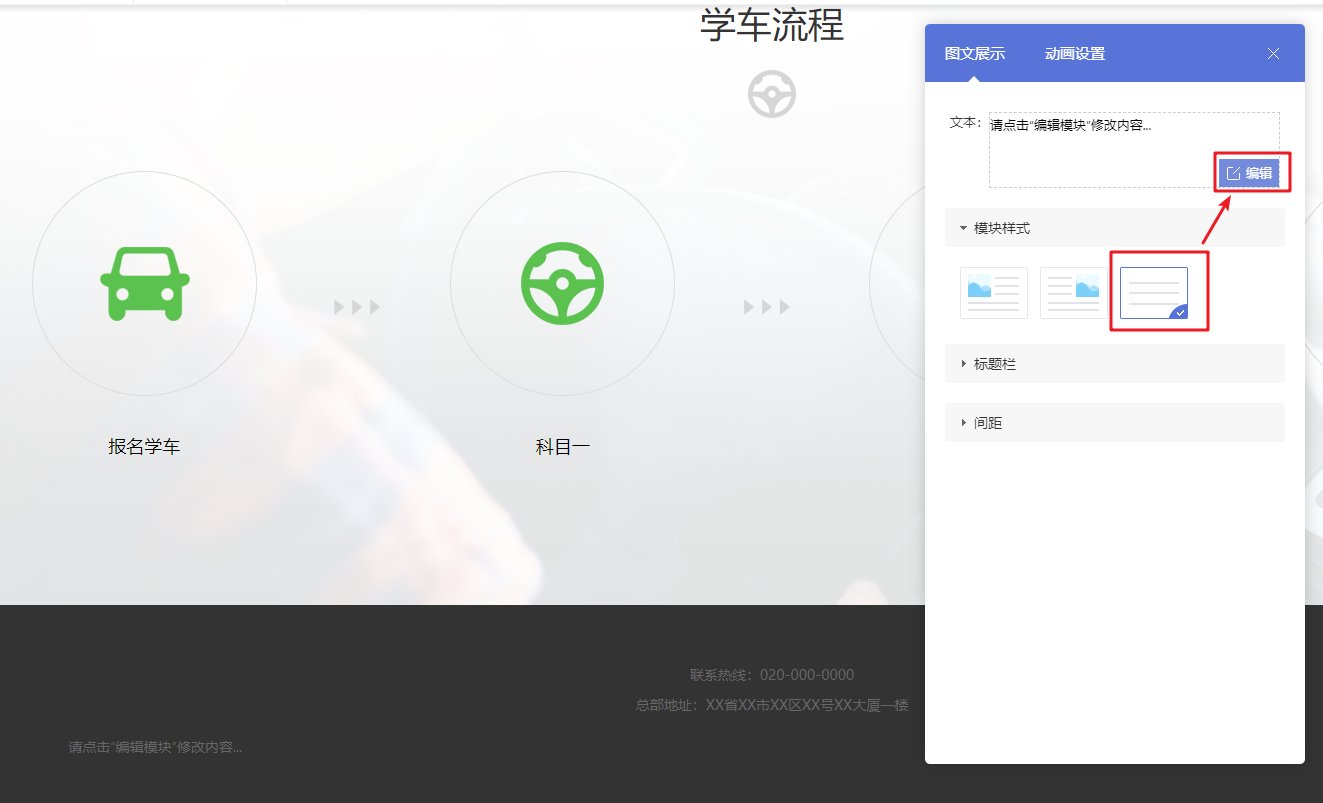Image resolution: width=1323 pixels, height=803 pixels.
Task: Click the 学车流程 heading
Action: coord(772,24)
